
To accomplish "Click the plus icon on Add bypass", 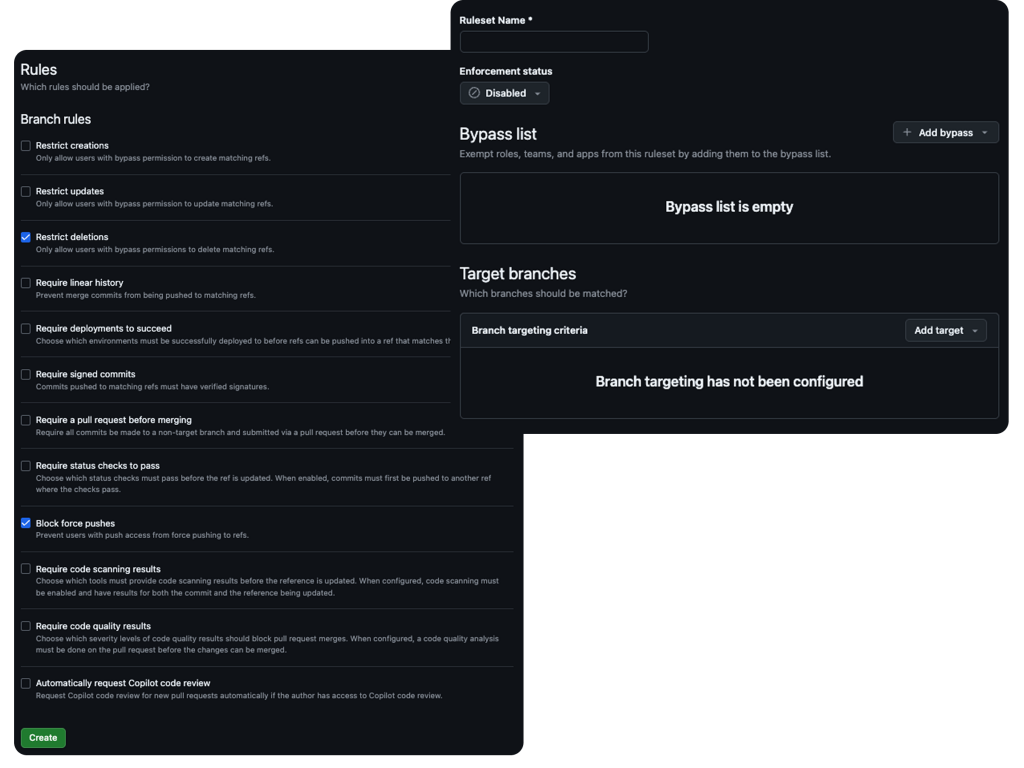I will pyautogui.click(x=907, y=132).
